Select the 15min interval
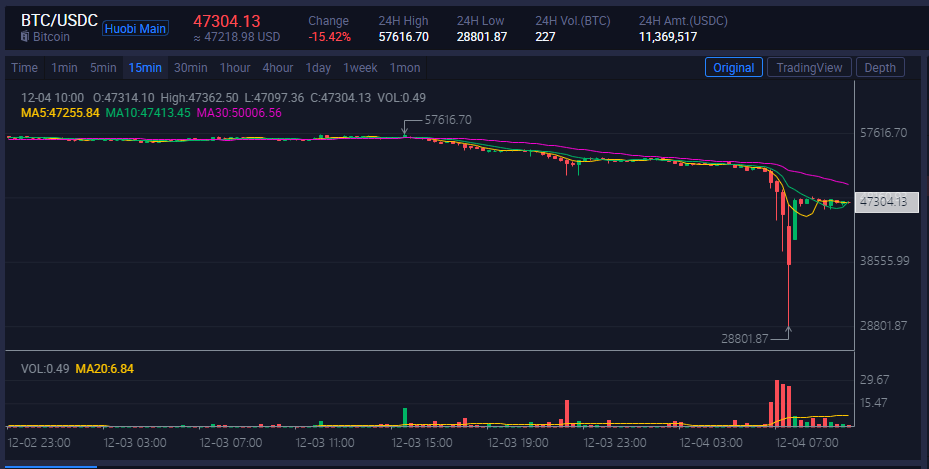This screenshot has height=469, width=929. pos(145,68)
